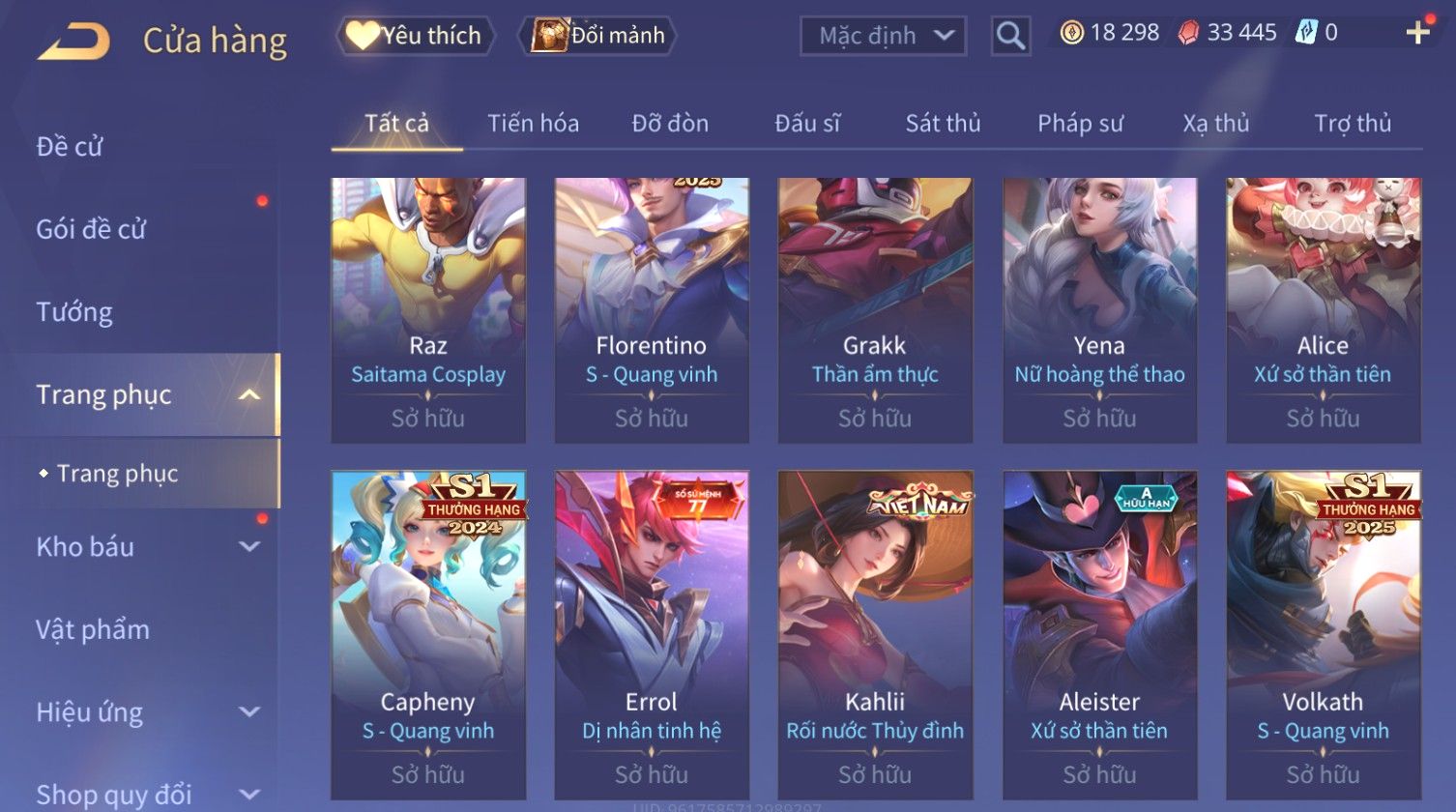Open the Gói đề cử sidebar entry
Viewport: 1456px width, 812px height.
click(x=91, y=229)
